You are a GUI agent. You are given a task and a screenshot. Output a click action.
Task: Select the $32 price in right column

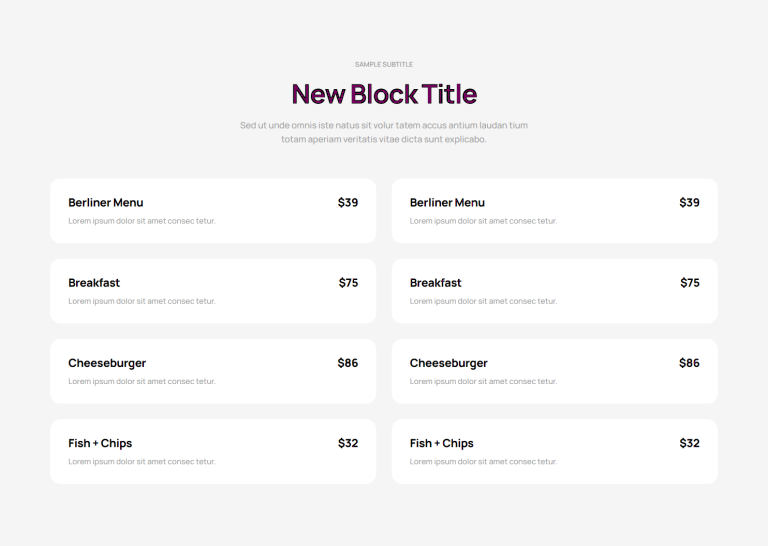[x=689, y=443]
